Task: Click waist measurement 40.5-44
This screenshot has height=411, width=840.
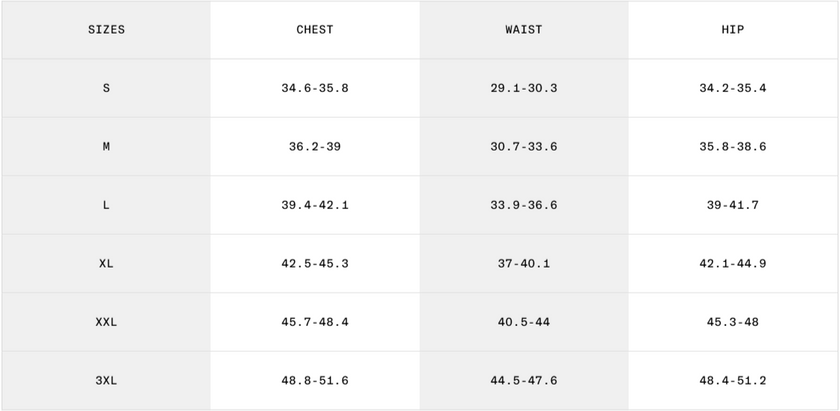Action: 524,322
